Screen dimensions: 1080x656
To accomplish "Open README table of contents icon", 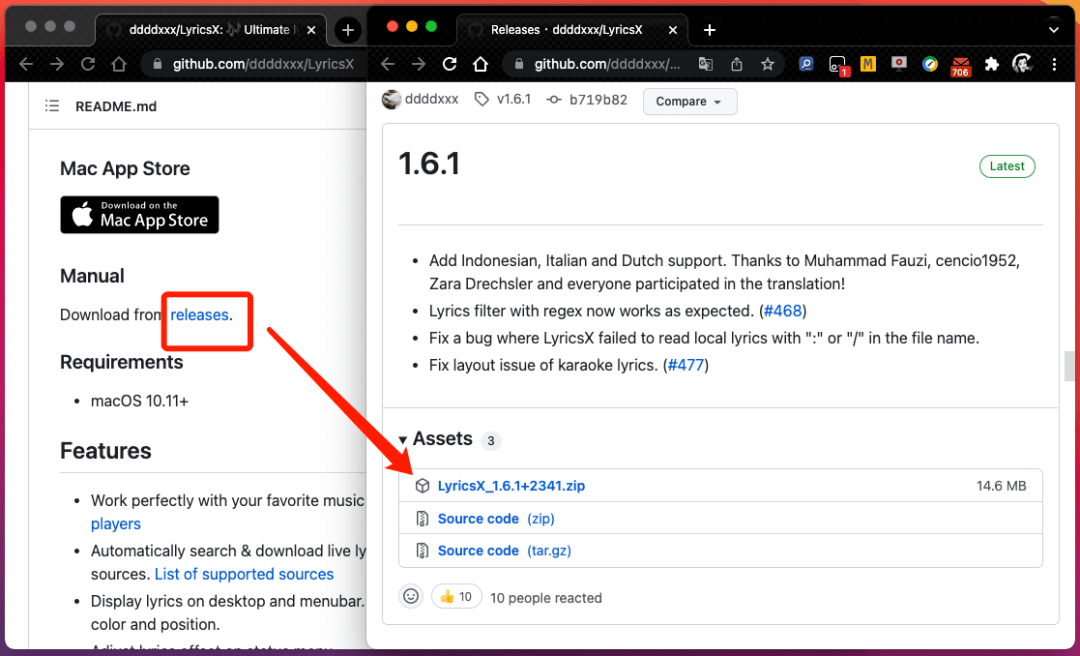I will tap(52, 106).
